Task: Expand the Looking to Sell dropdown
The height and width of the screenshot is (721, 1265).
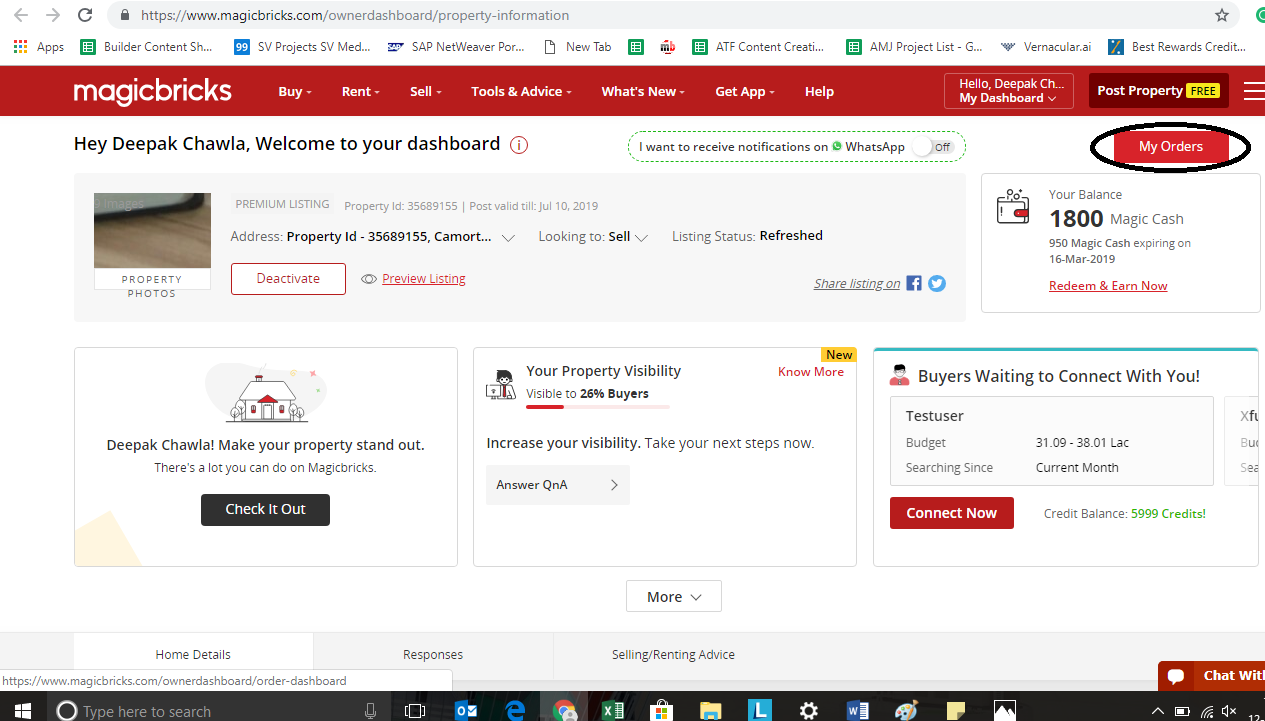Action: point(641,238)
